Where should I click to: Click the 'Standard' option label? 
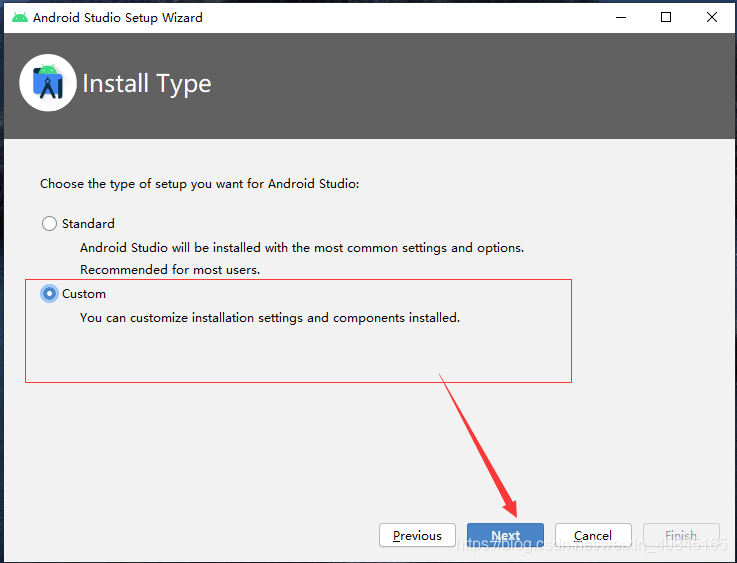(88, 224)
